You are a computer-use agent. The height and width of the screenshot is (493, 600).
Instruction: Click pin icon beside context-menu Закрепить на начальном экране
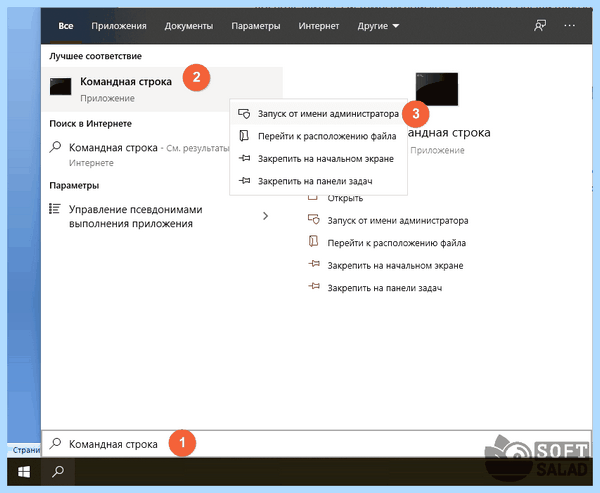click(244, 158)
